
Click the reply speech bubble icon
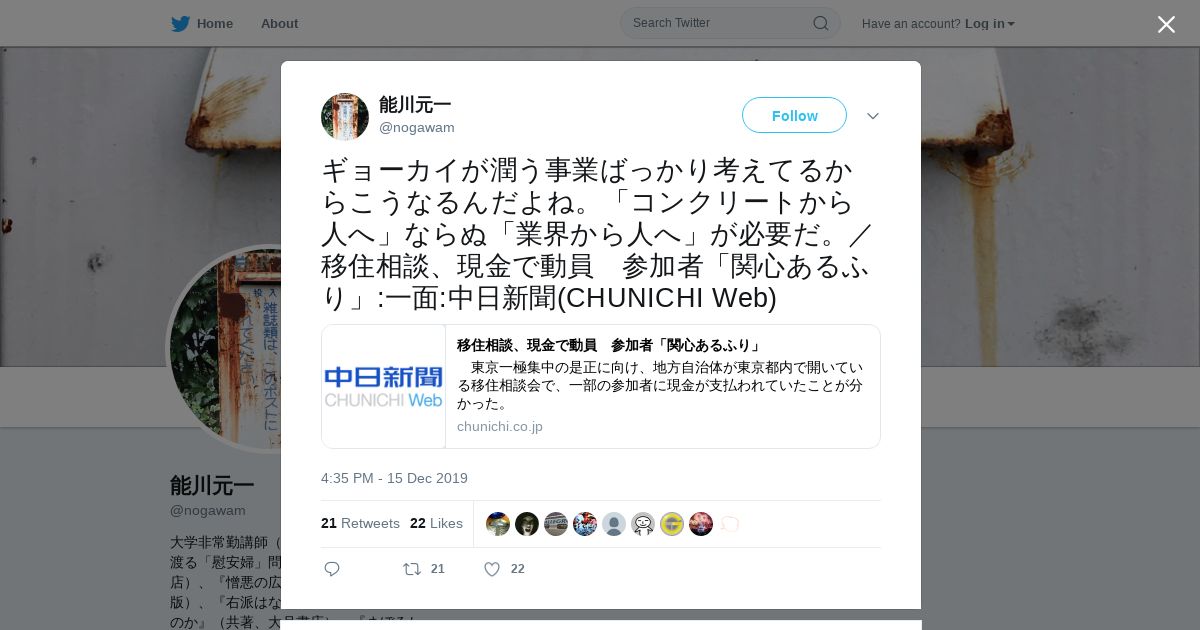click(332, 569)
